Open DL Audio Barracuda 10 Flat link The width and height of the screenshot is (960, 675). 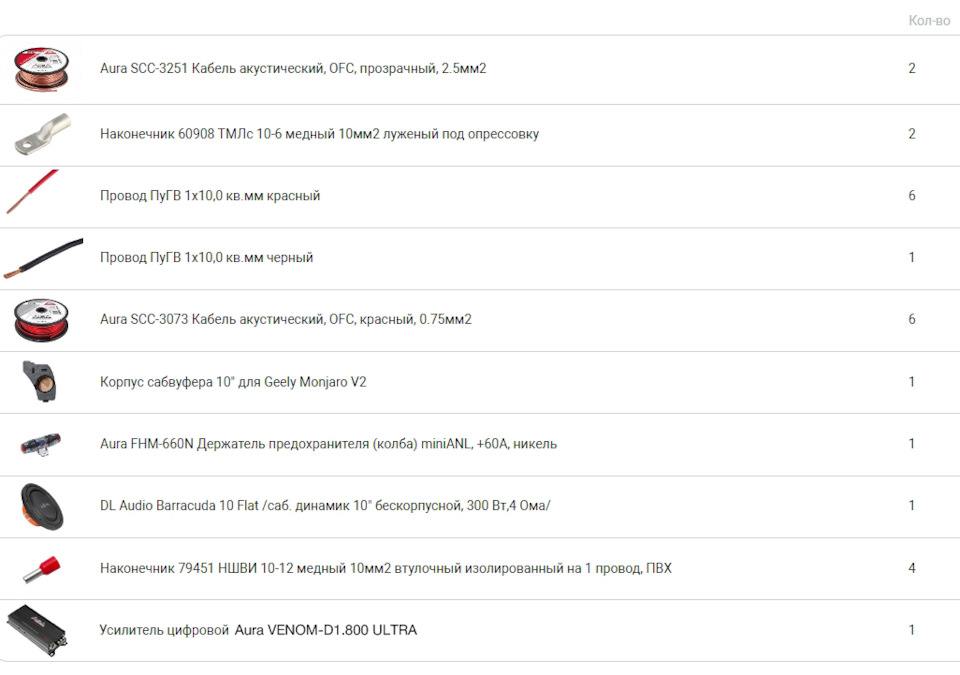325,506
